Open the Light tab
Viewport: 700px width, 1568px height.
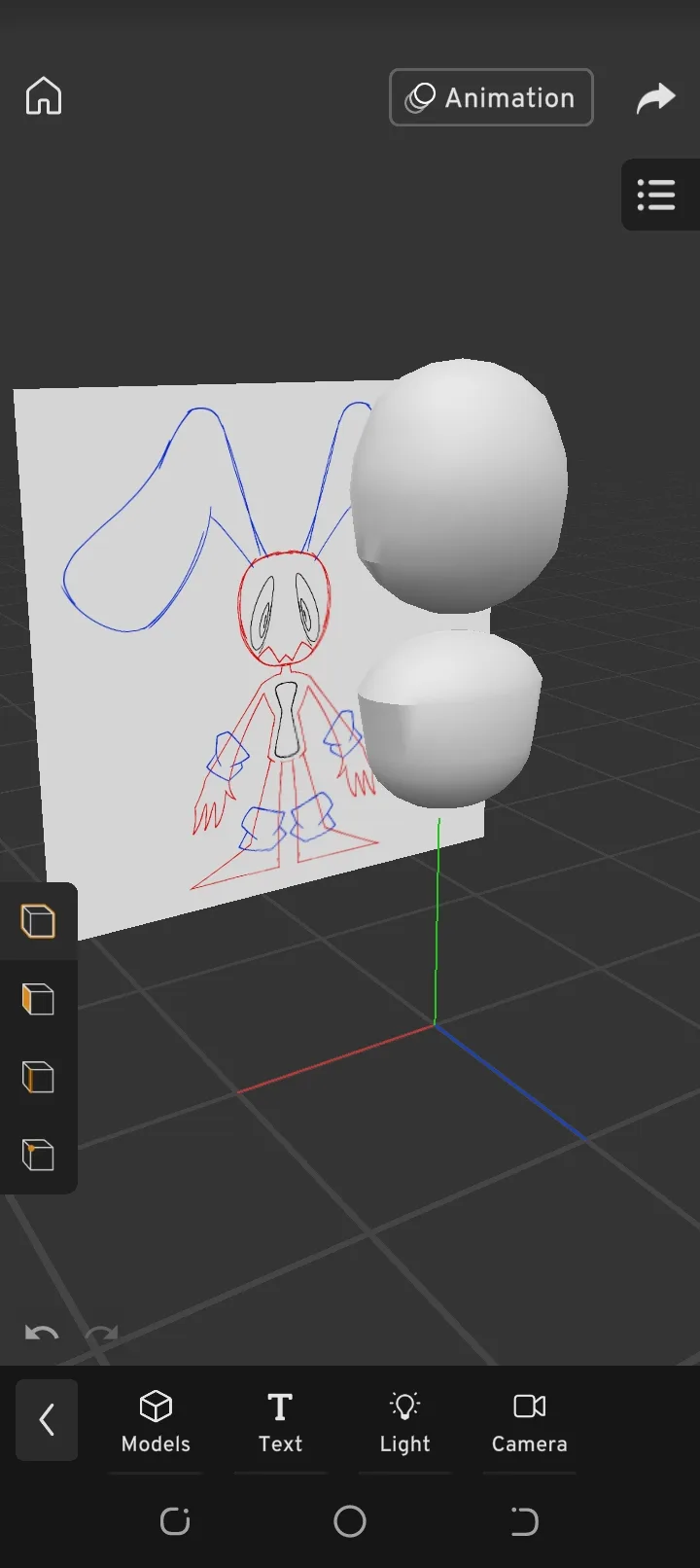click(x=404, y=1422)
